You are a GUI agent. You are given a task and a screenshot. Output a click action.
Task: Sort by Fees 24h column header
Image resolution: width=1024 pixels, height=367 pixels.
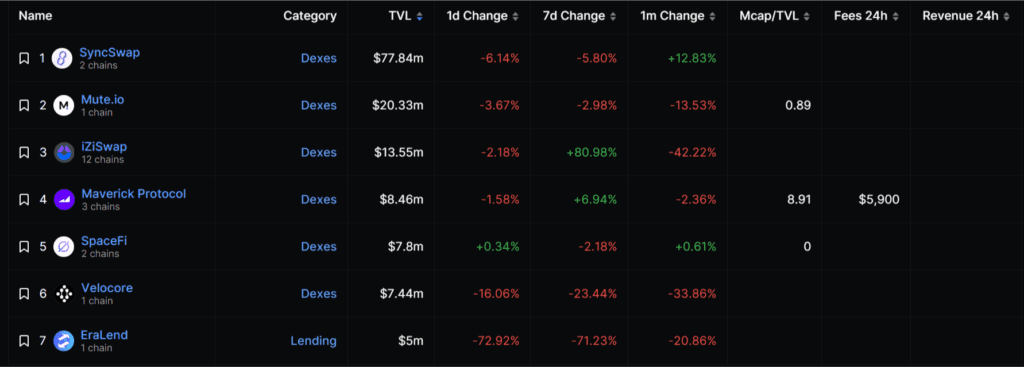click(x=867, y=16)
